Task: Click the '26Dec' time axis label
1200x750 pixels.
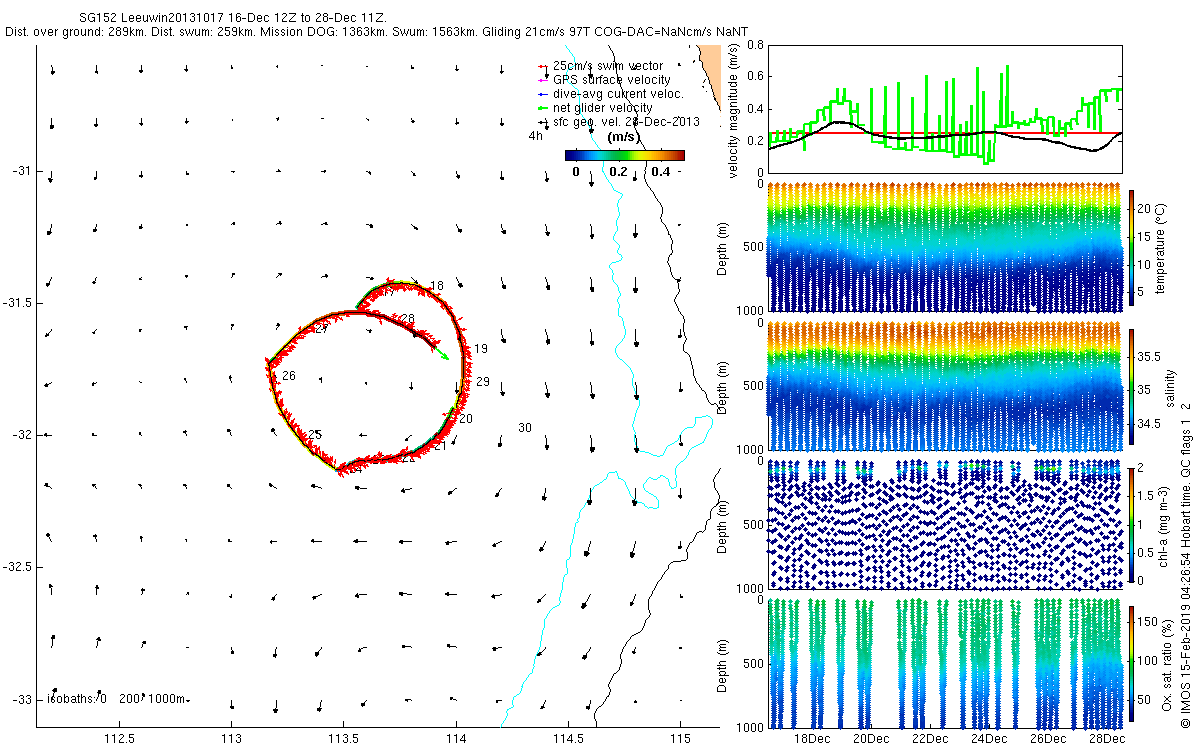Action: point(1048,739)
